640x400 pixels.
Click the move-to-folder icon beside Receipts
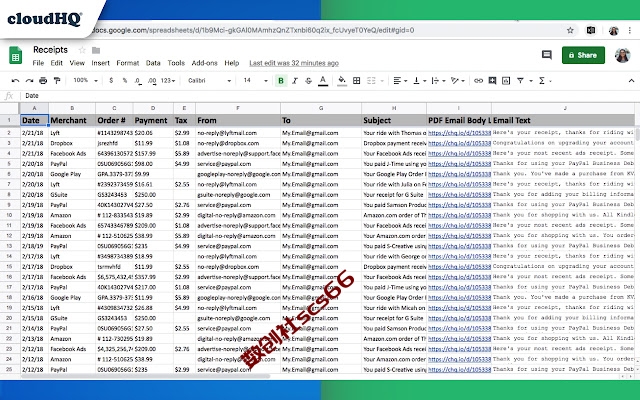[96, 50]
